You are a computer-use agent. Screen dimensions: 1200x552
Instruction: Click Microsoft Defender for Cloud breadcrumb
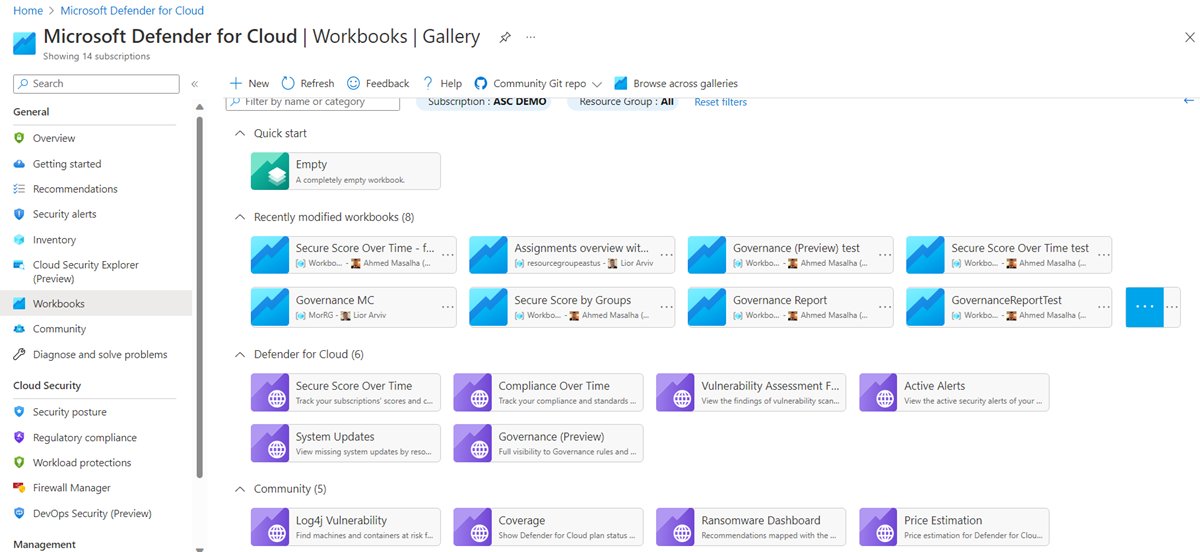132,11
